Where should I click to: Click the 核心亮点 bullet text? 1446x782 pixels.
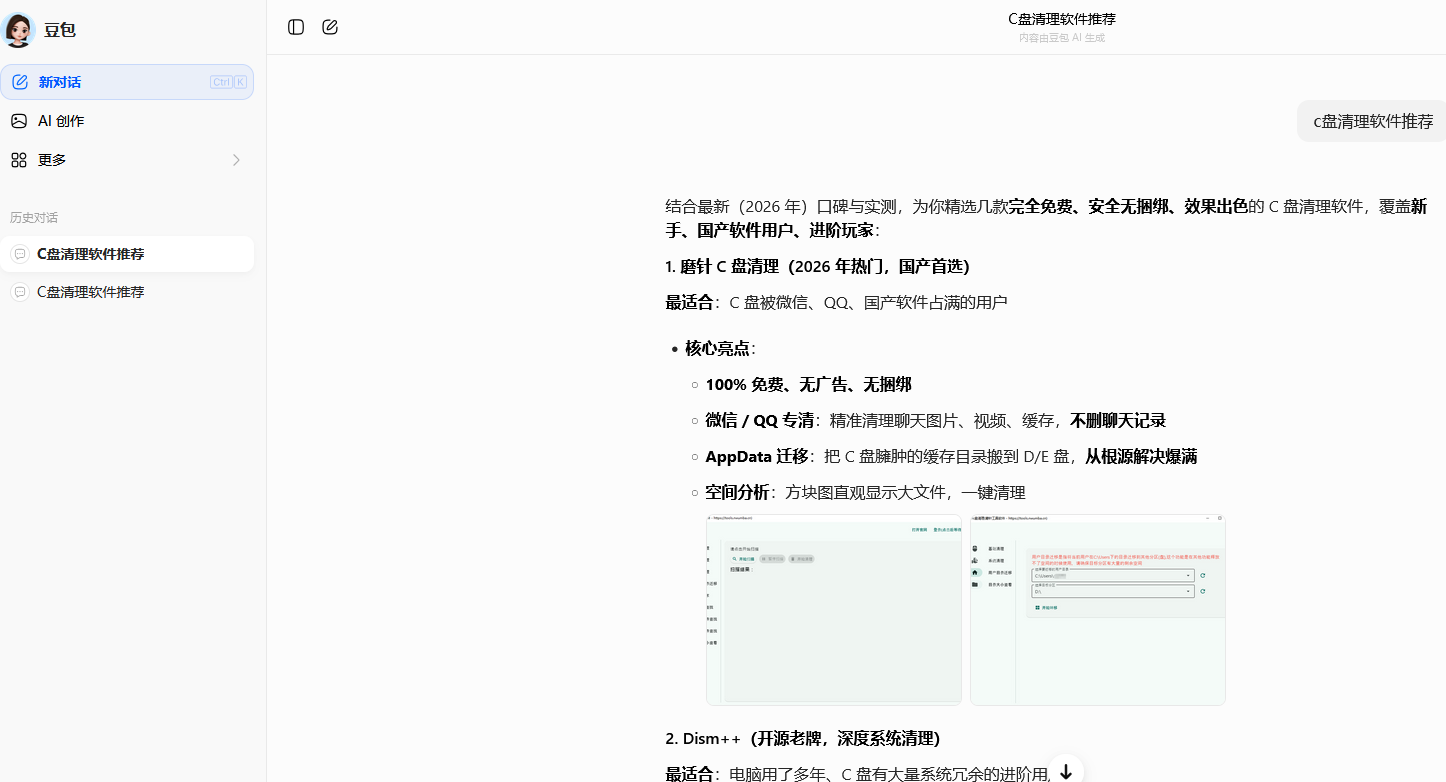pos(720,348)
